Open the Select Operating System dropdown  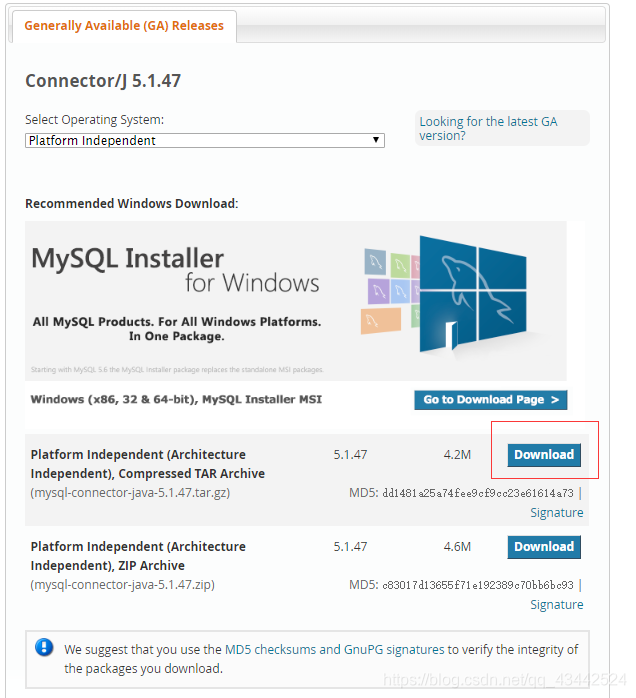point(205,141)
